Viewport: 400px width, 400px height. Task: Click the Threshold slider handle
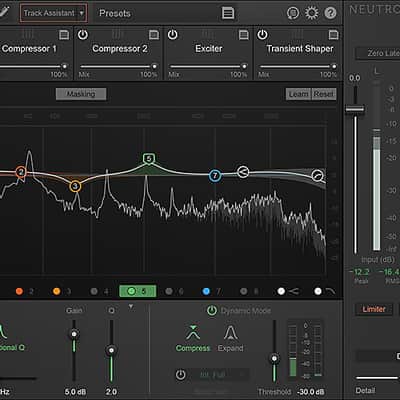(x=274, y=359)
